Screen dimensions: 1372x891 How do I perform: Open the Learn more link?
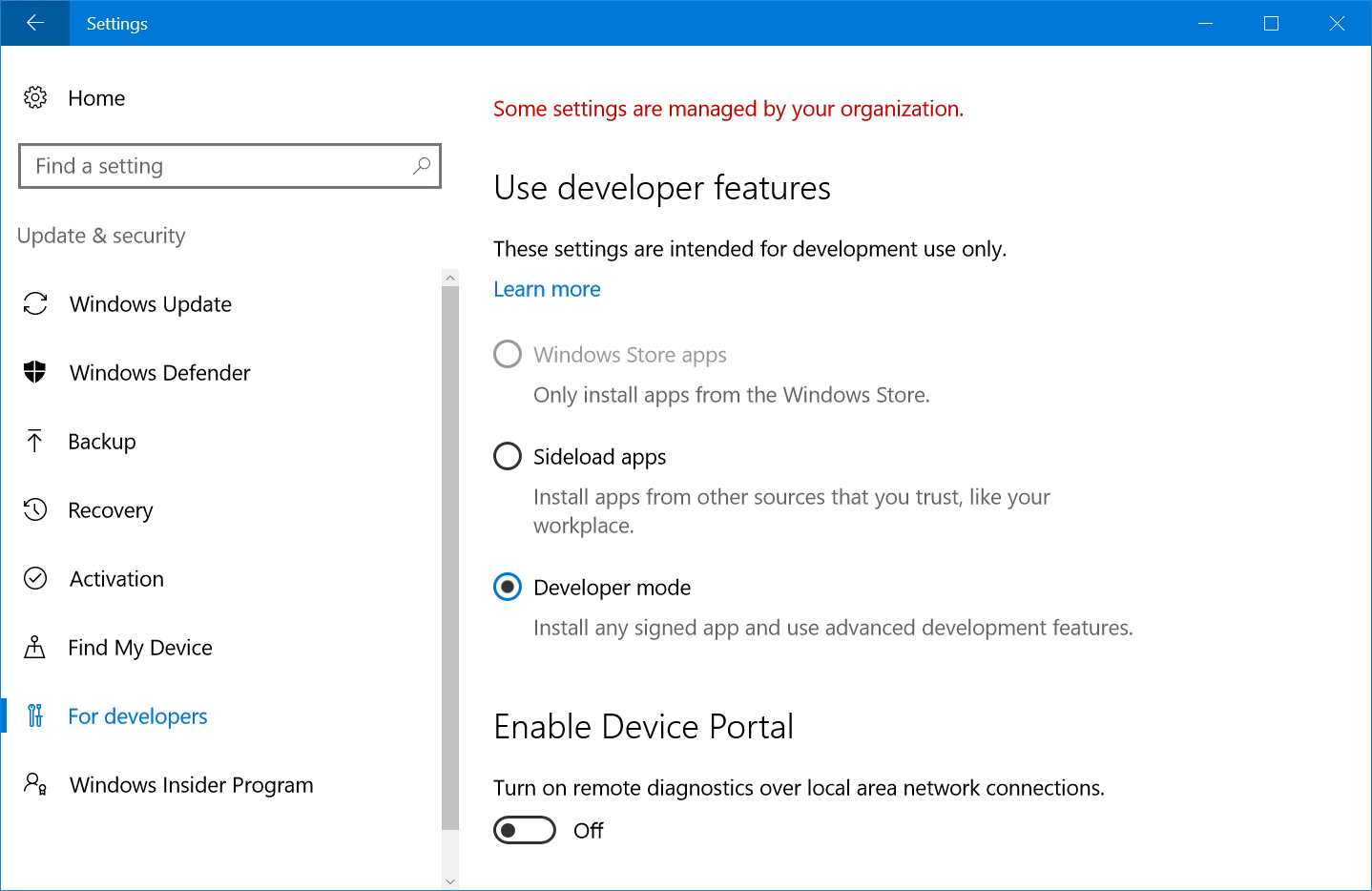pyautogui.click(x=547, y=288)
